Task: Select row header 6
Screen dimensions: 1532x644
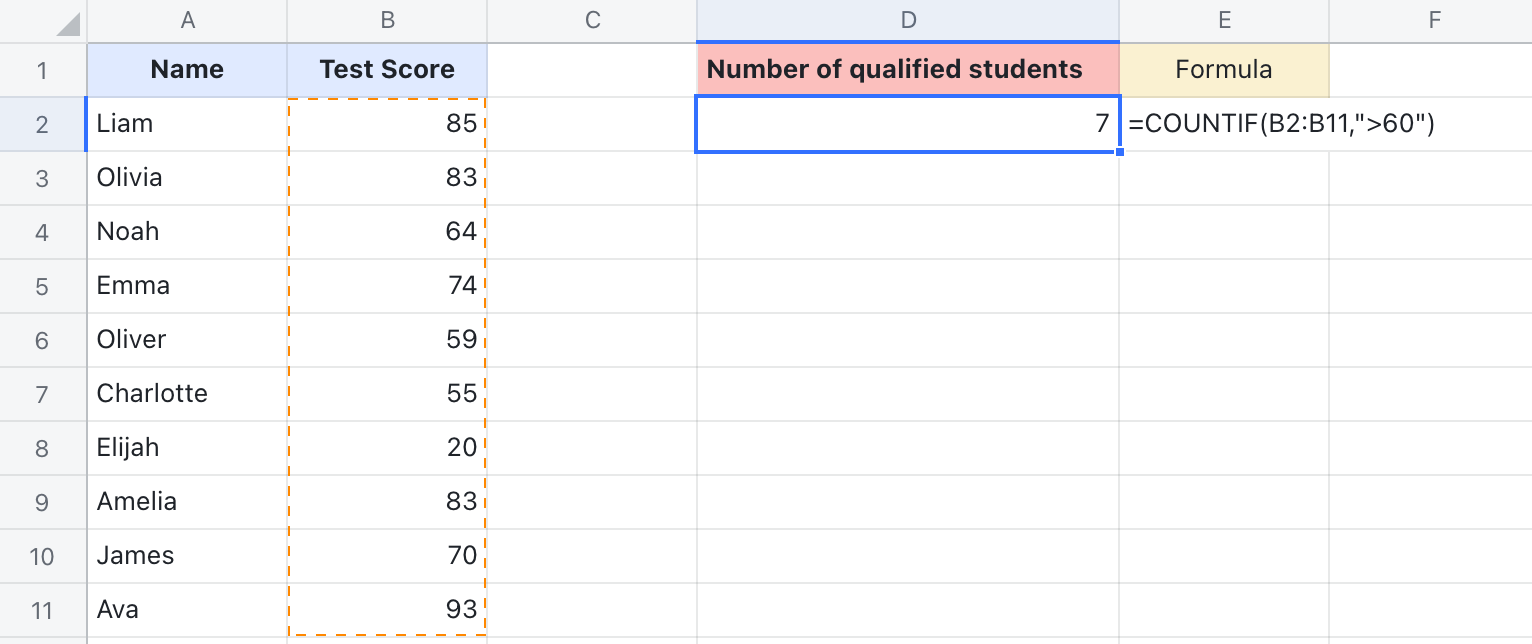Action: 43,339
